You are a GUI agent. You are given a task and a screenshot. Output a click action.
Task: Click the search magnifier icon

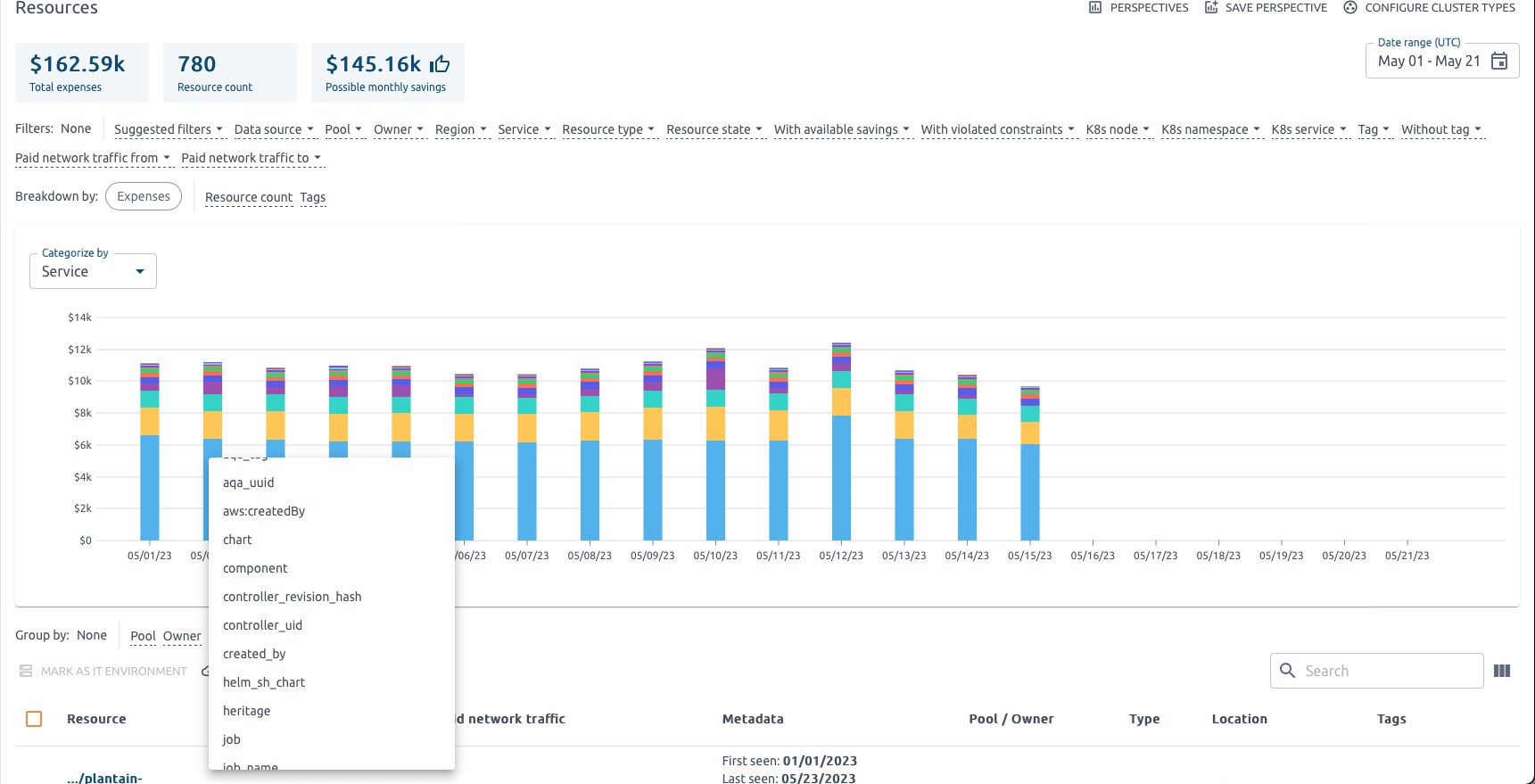(x=1287, y=671)
